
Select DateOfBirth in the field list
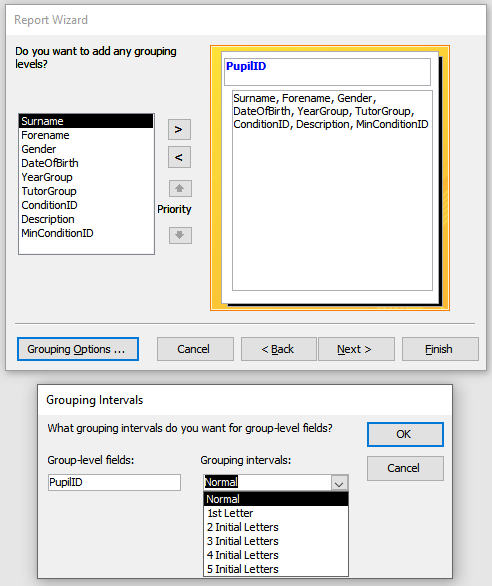click(86, 163)
